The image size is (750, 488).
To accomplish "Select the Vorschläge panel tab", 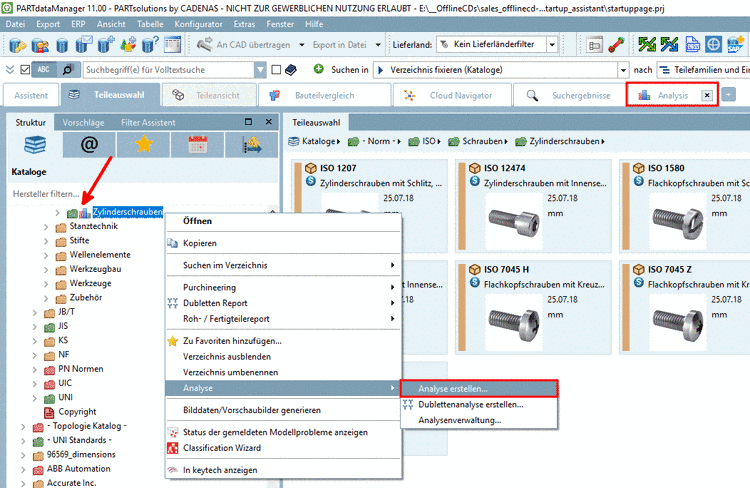I will tap(83, 122).
